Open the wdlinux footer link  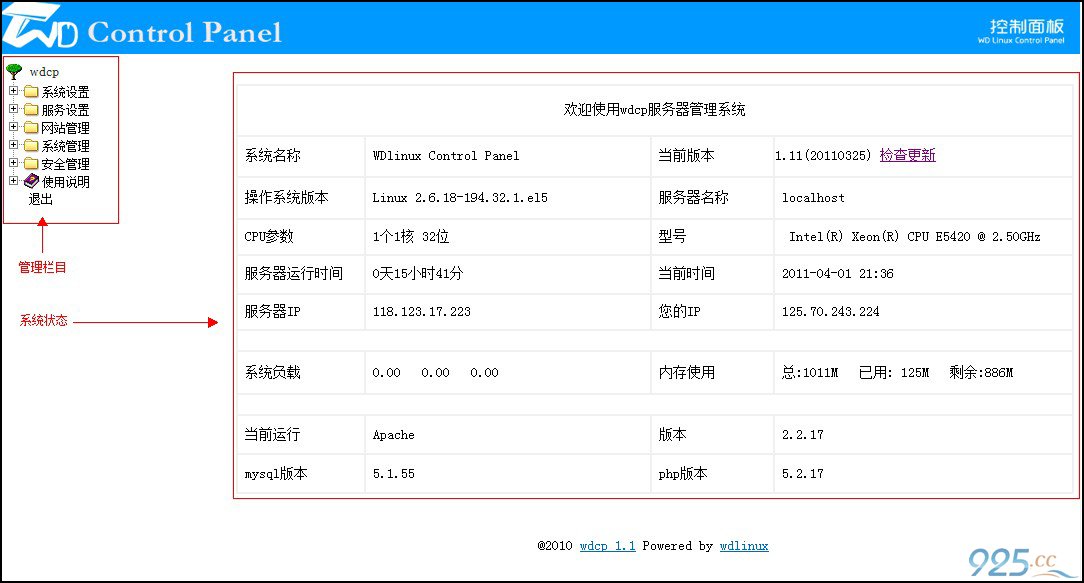pyautogui.click(x=744, y=546)
